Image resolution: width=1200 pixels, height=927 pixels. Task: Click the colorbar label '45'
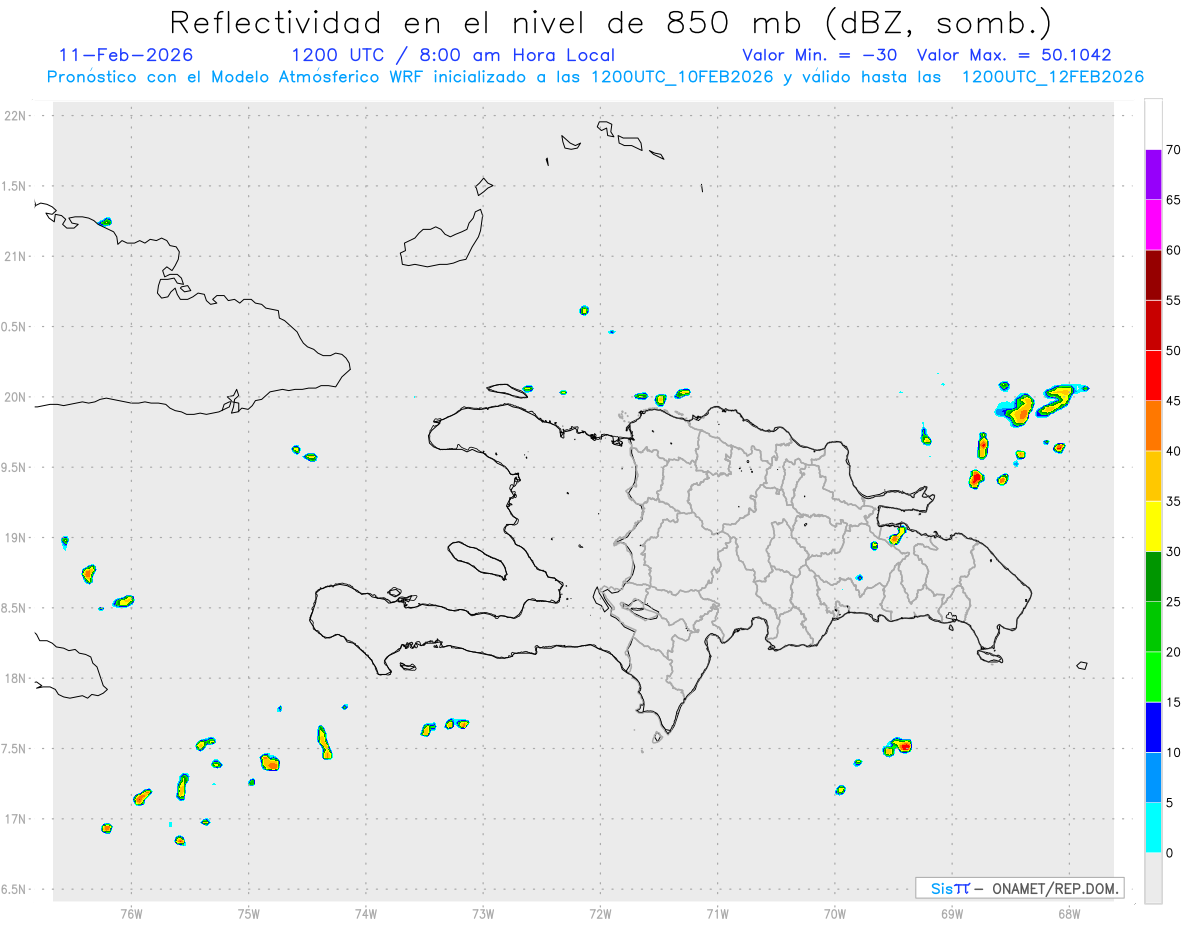1173,400
